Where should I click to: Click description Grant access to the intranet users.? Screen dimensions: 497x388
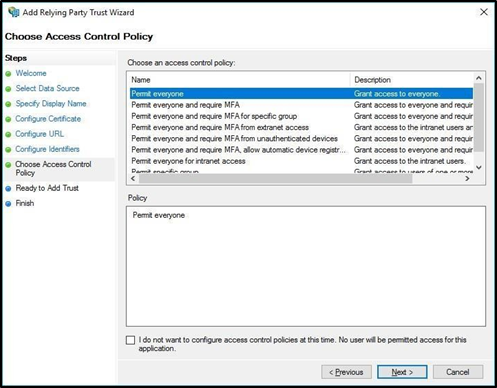coord(409,161)
